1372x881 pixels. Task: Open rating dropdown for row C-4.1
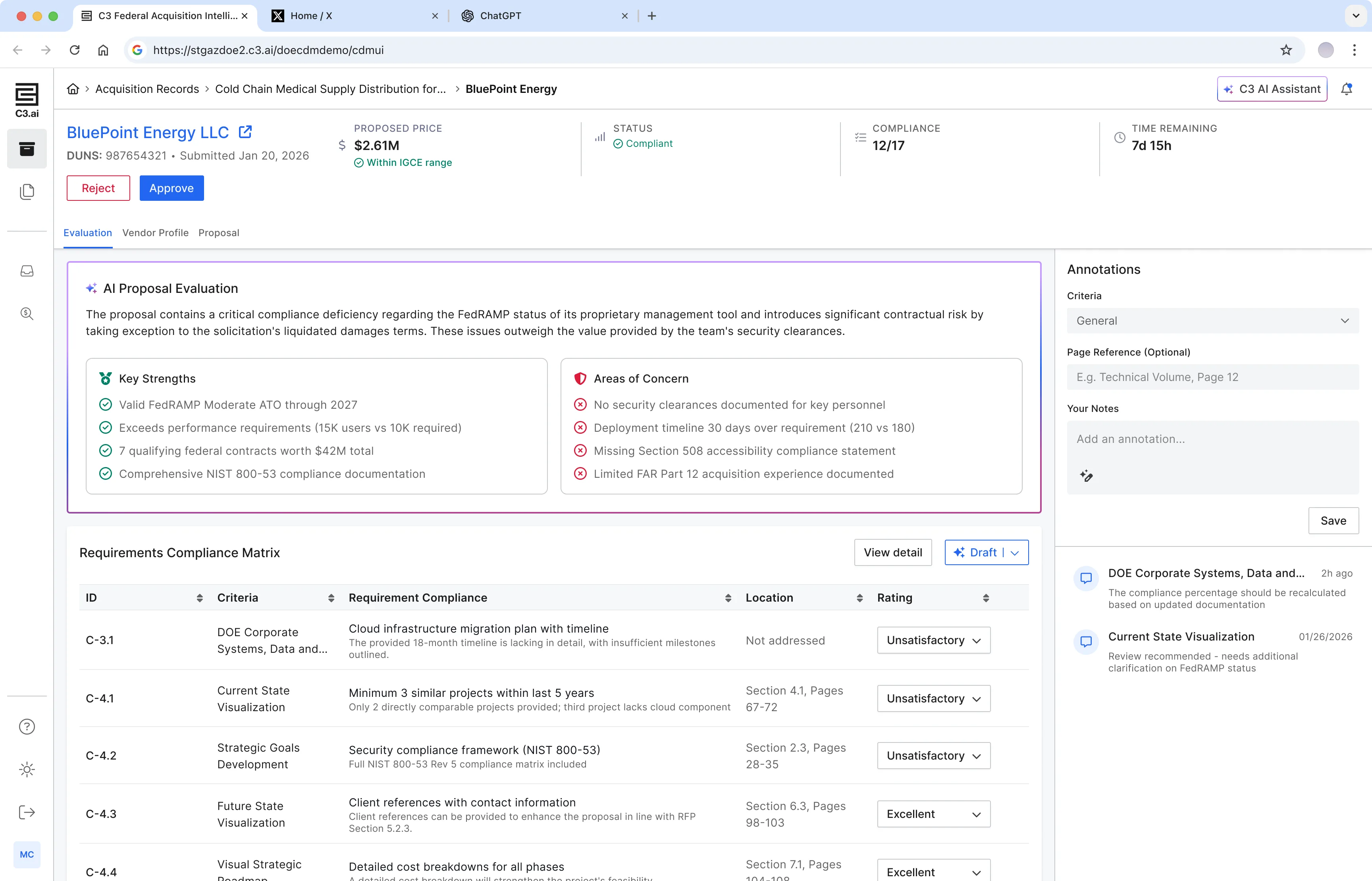coord(934,698)
